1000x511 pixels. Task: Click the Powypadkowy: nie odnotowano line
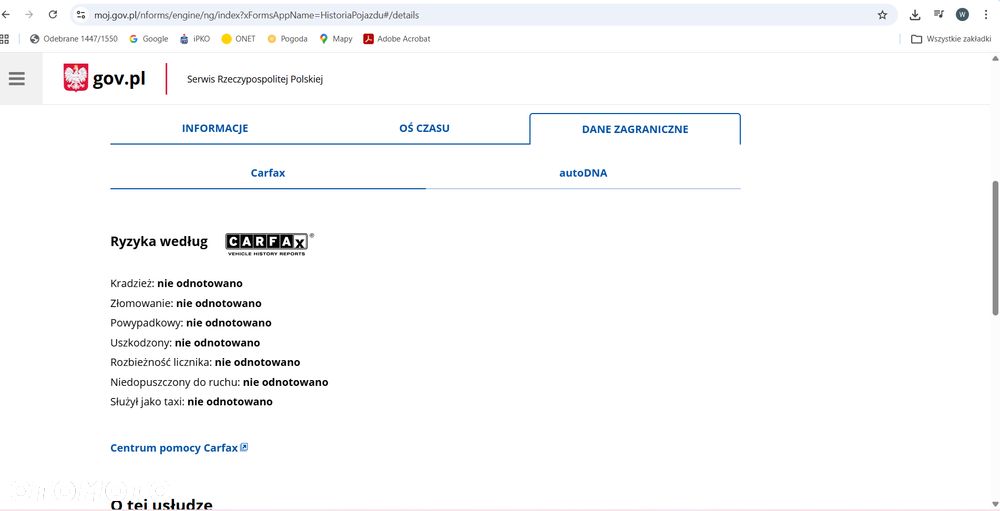pos(191,323)
